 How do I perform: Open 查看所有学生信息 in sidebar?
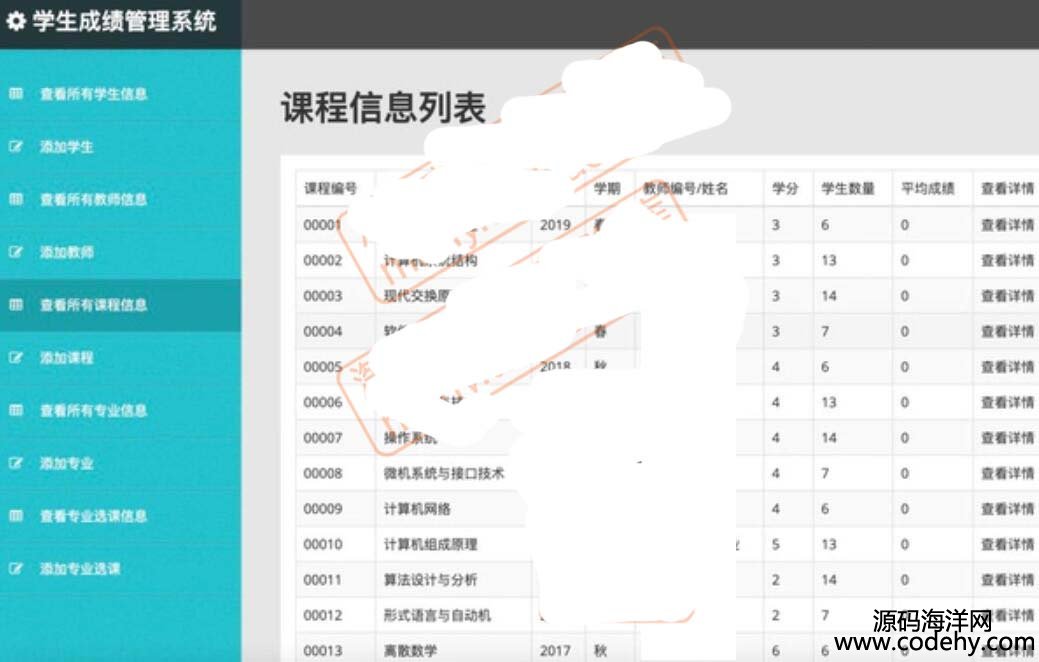click(93, 93)
